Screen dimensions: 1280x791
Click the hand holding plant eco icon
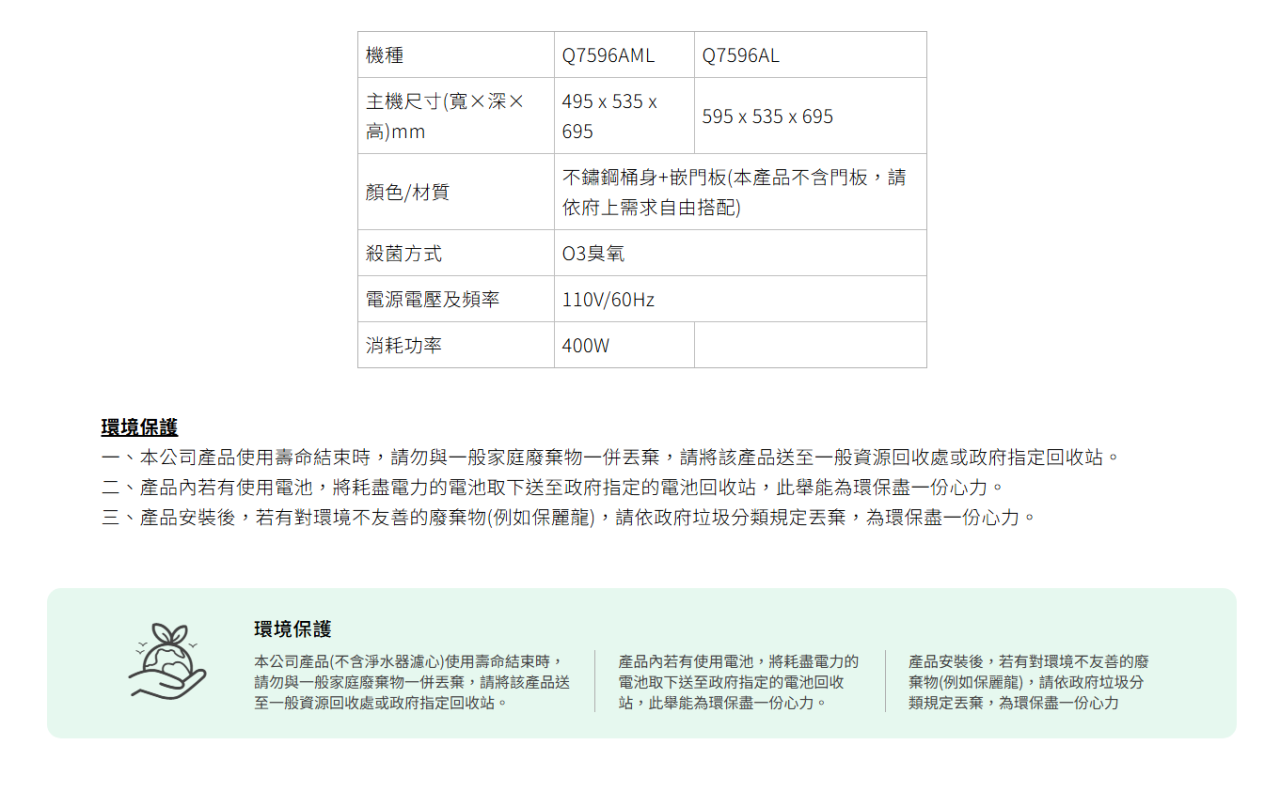pos(167,661)
